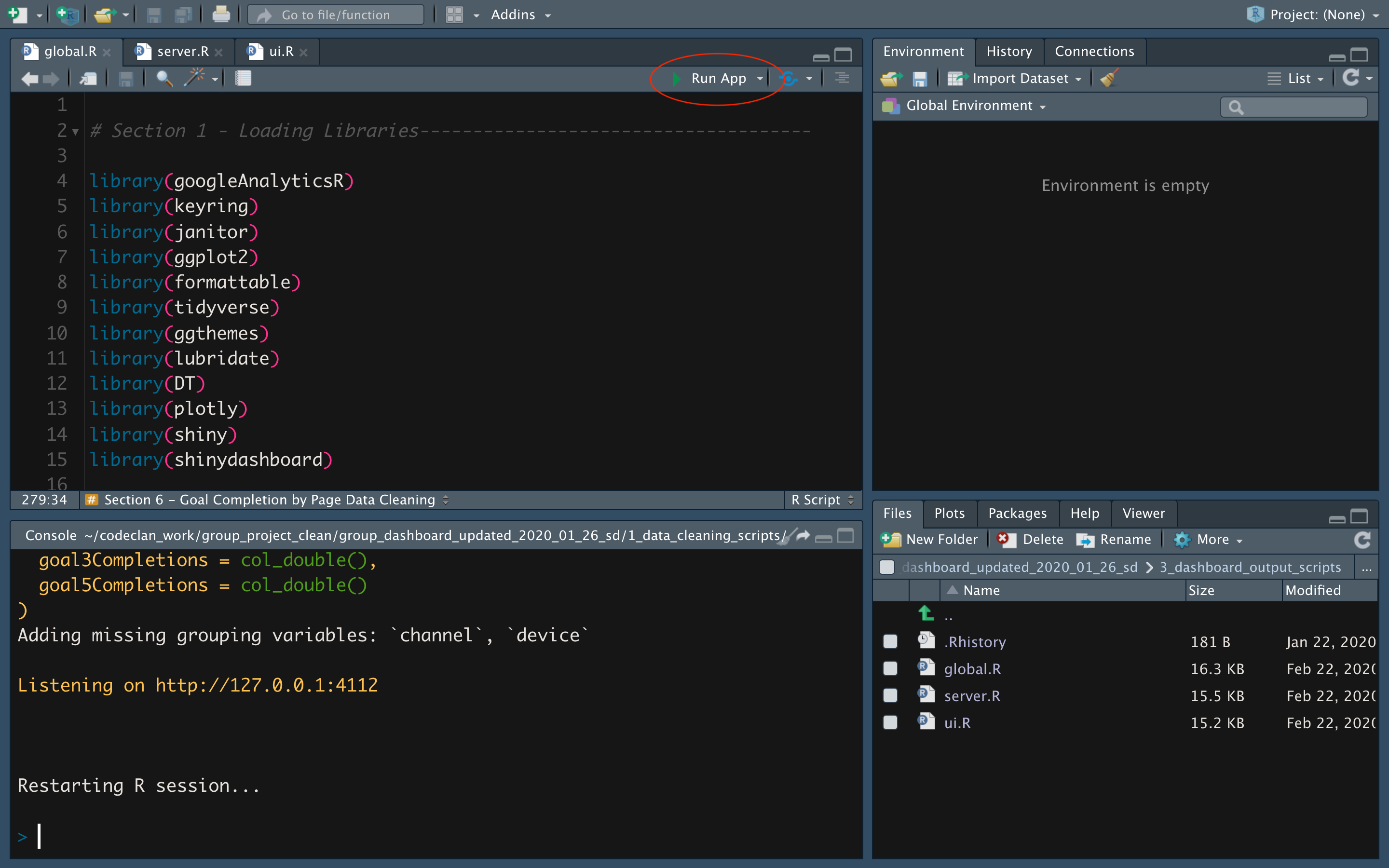Click the show in new window icon

coord(88,78)
